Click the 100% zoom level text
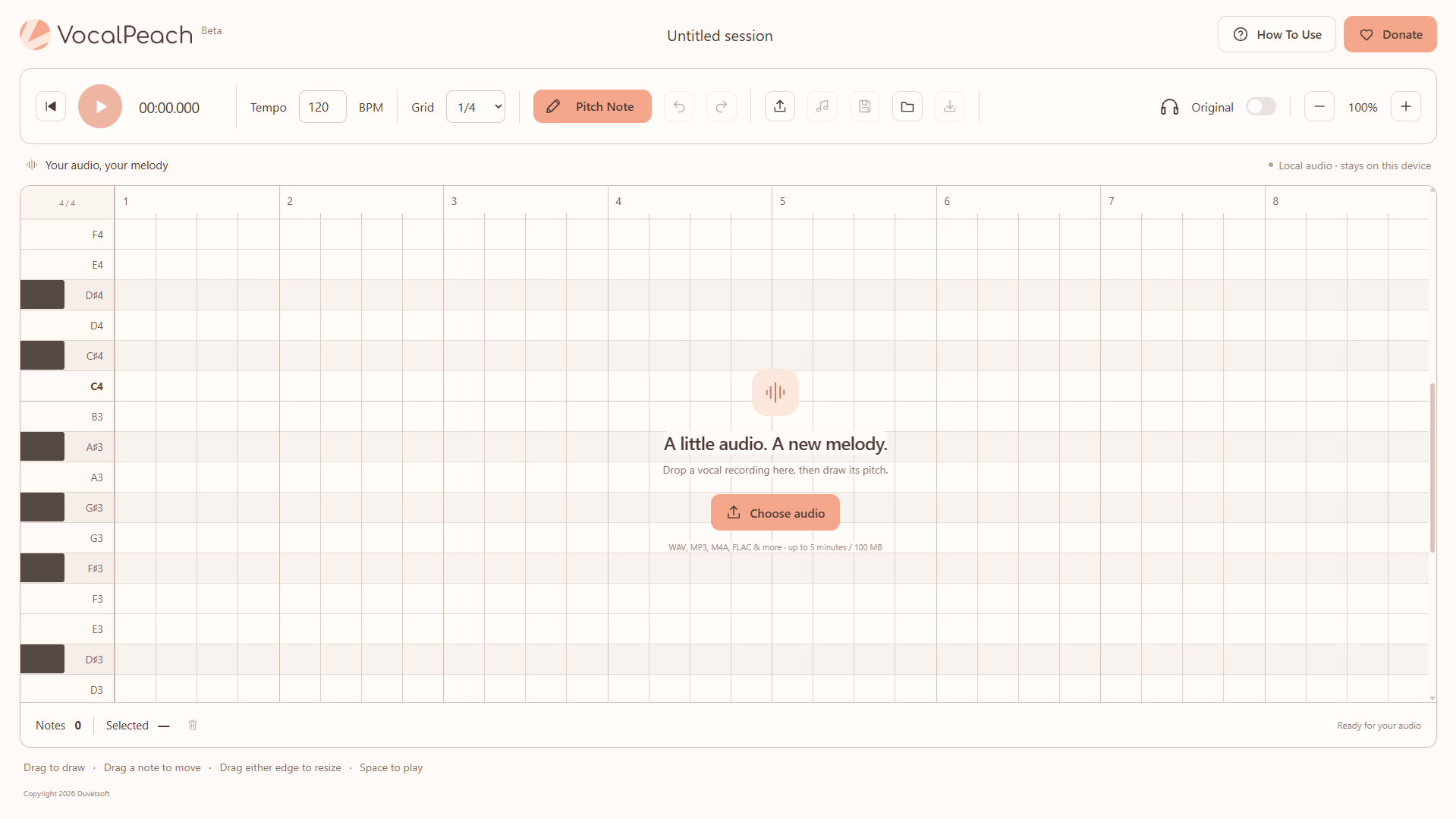 pyautogui.click(x=1363, y=107)
